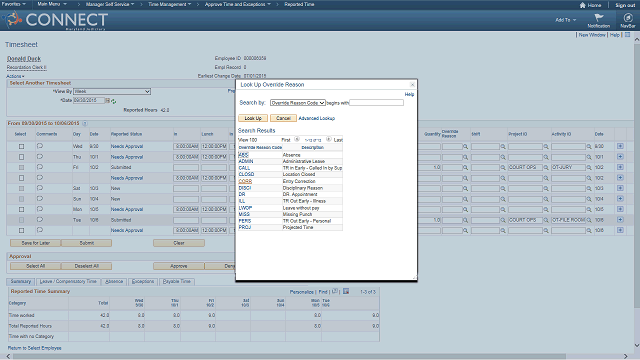
Task: Choose the CORR override reason code
Action: coord(245,181)
